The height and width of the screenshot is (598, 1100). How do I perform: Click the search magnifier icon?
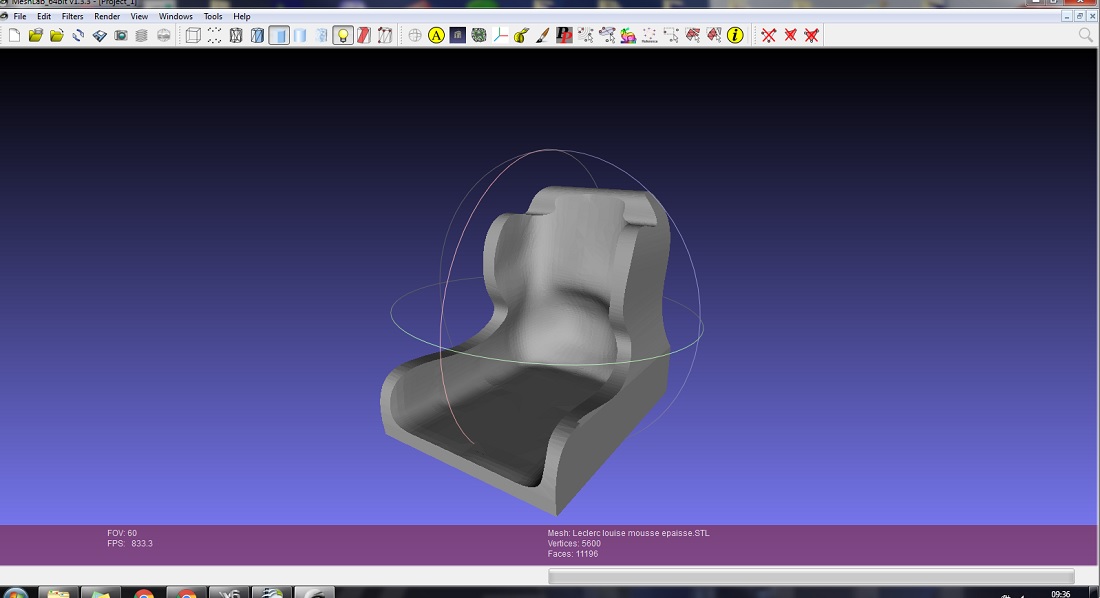point(1085,35)
